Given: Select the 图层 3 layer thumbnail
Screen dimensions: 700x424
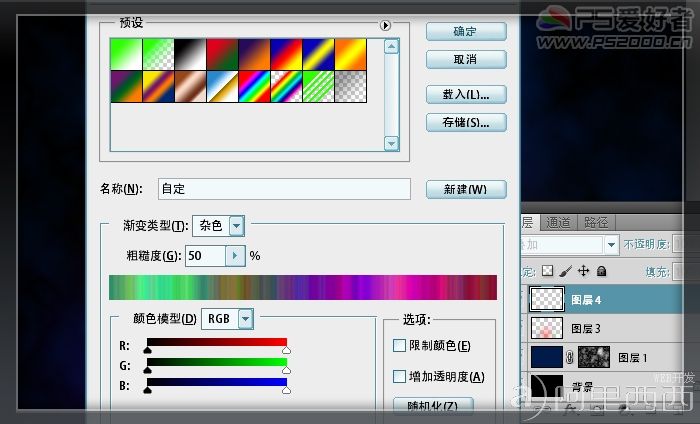Looking at the screenshot, I should (547, 328).
